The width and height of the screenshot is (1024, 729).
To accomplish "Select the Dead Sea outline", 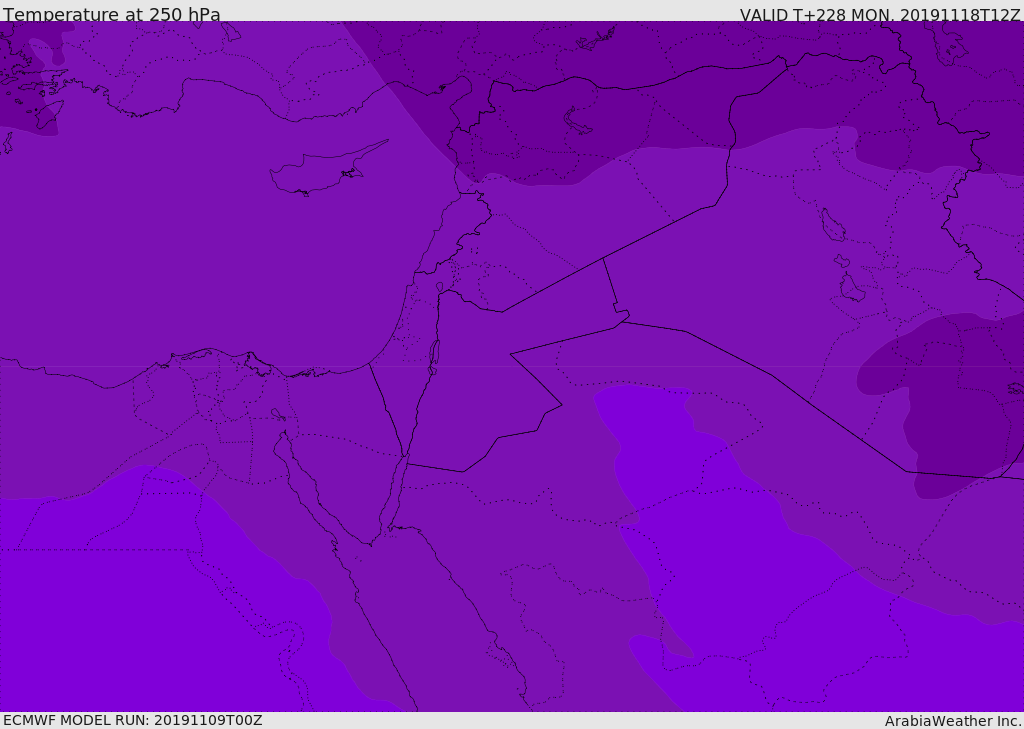I will coord(434,354).
